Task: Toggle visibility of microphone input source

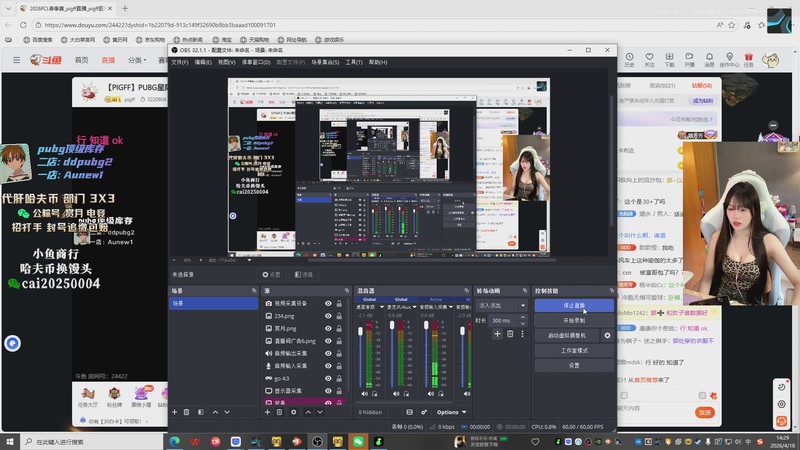Action: 328,366
